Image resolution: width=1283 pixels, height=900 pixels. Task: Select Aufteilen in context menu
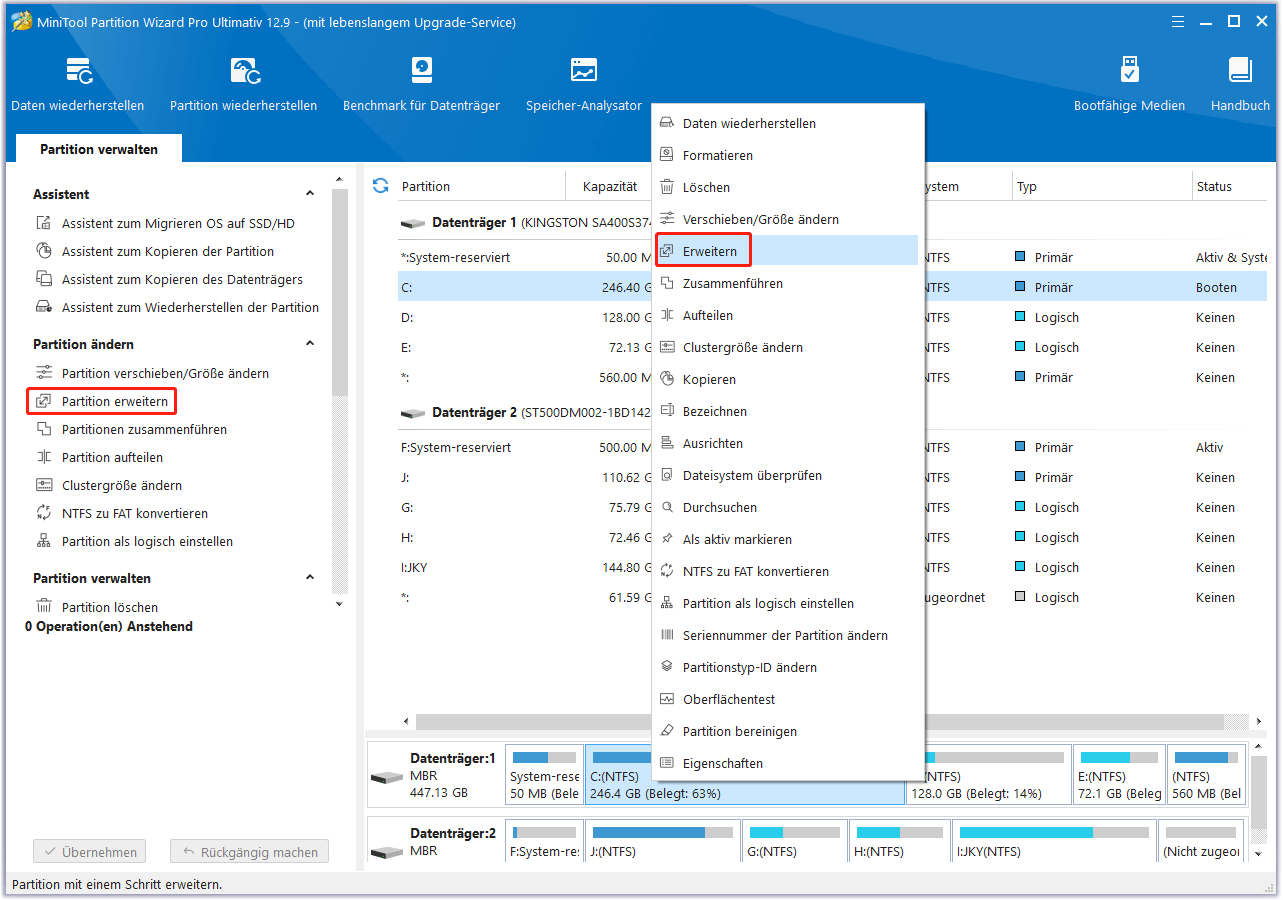click(x=787, y=316)
